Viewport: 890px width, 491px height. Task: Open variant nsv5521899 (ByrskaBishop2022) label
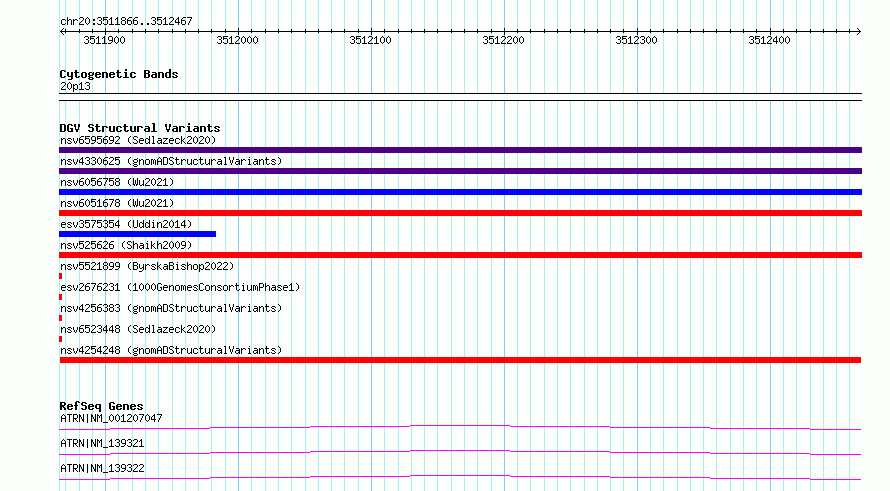click(x=147, y=266)
